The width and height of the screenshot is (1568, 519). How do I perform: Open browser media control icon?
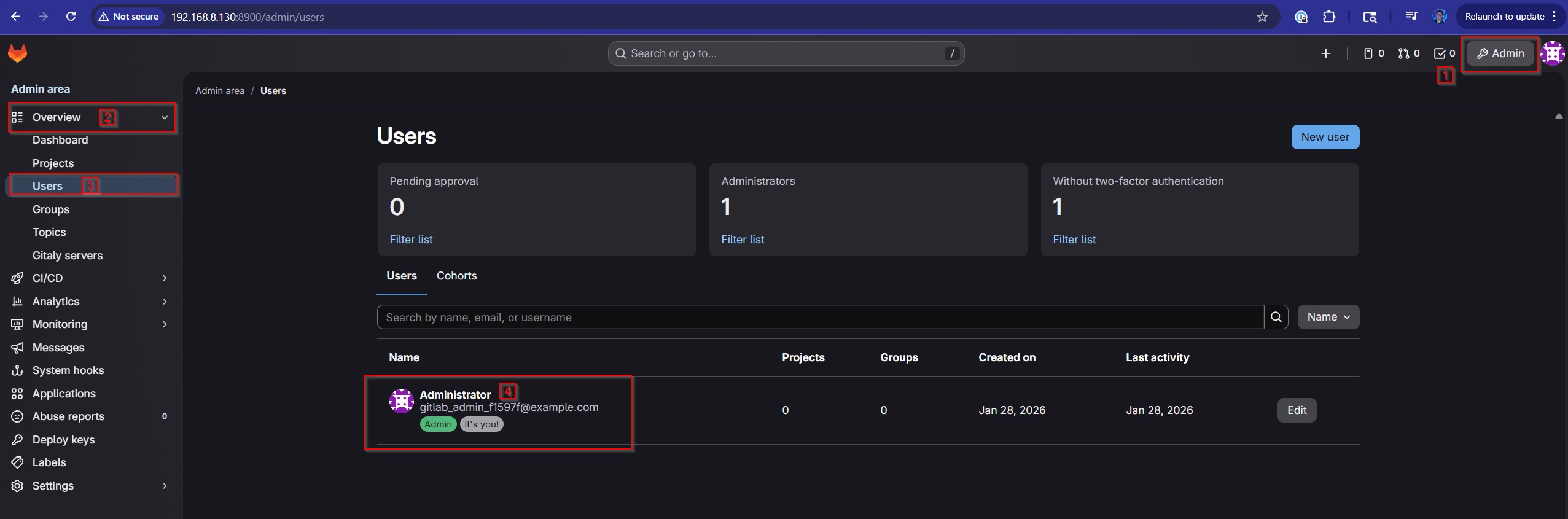pyautogui.click(x=1411, y=17)
